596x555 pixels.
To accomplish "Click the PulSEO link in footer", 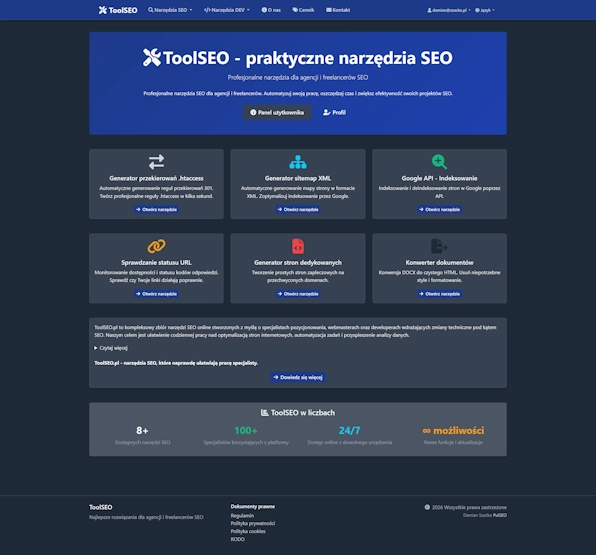I will 500,515.
